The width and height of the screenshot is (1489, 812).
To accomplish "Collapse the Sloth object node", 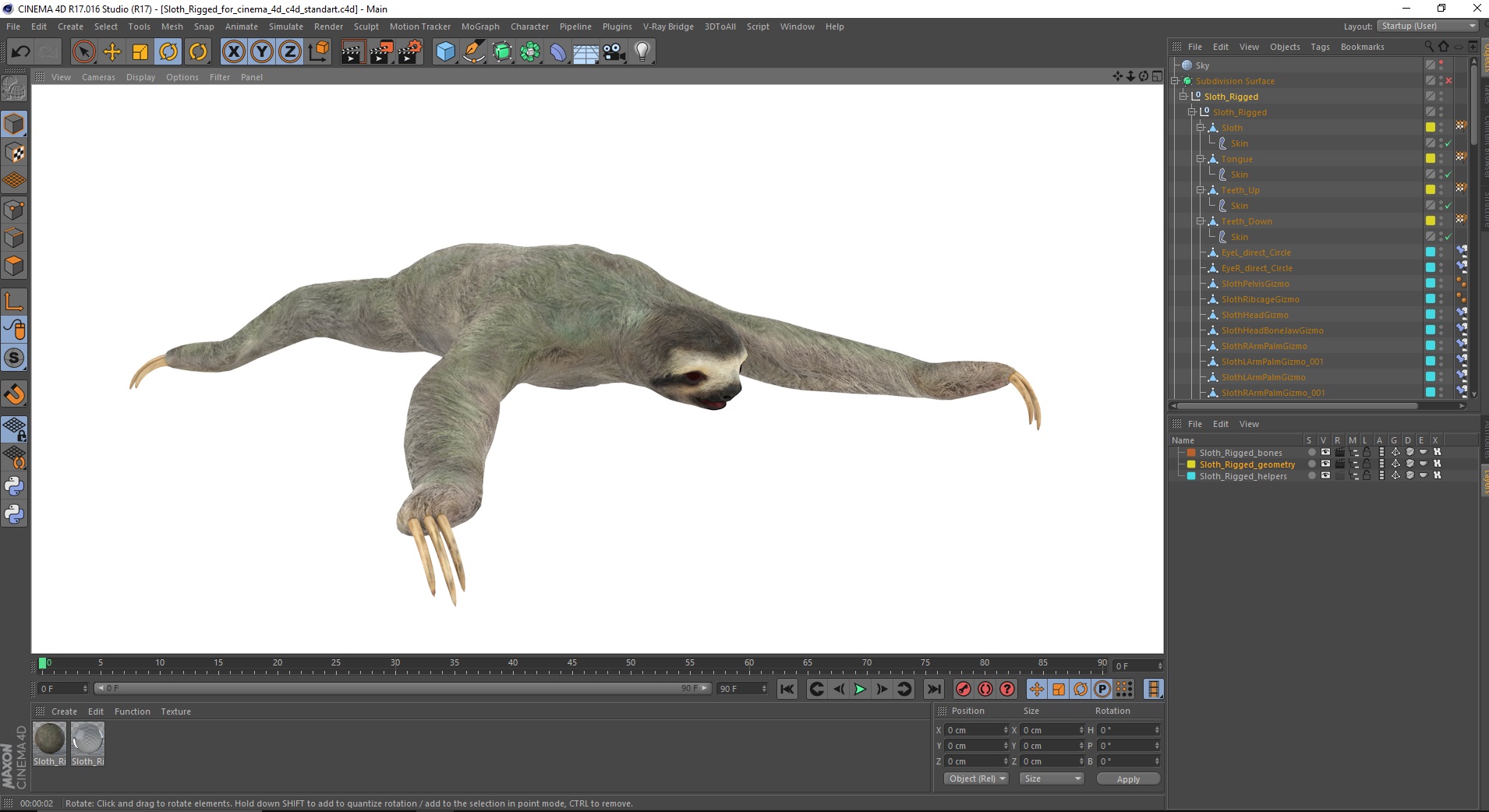I will coord(1201,128).
